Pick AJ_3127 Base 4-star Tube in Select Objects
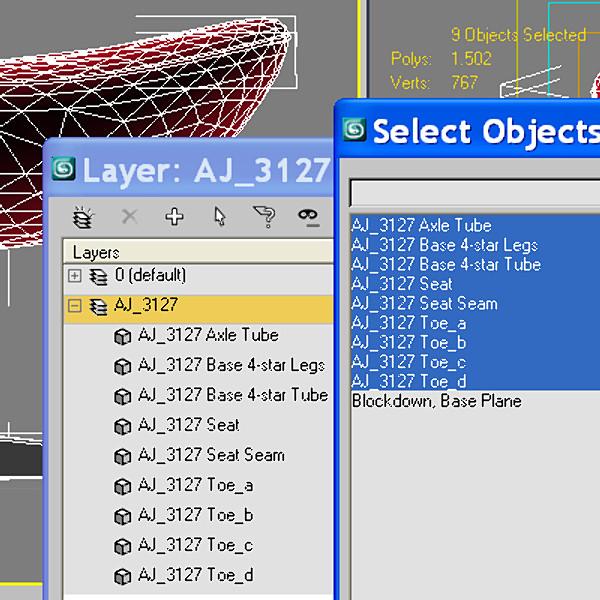This screenshot has width=600, height=600. pyautogui.click(x=475, y=264)
